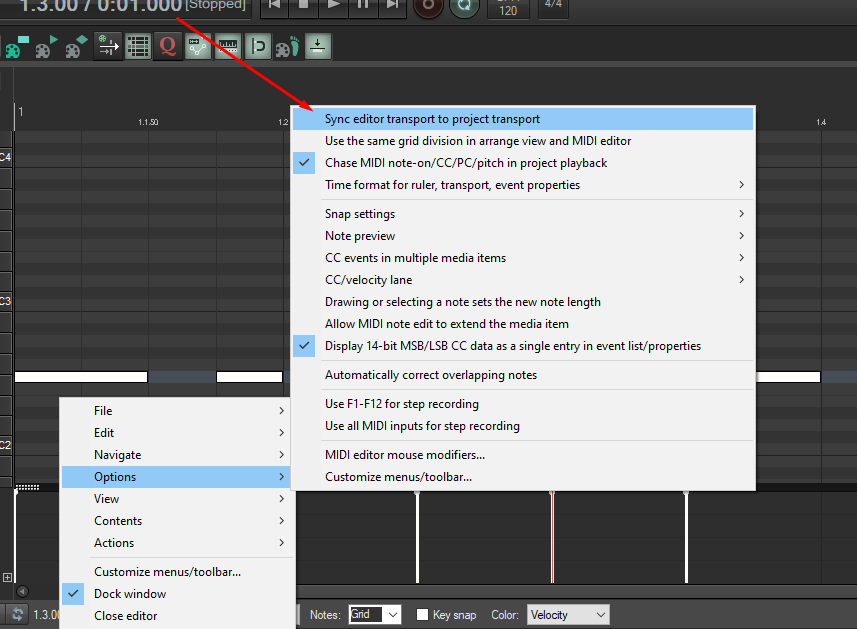Image resolution: width=857 pixels, height=629 pixels.
Task: Click the palette with foot icon
Action: pos(287,46)
